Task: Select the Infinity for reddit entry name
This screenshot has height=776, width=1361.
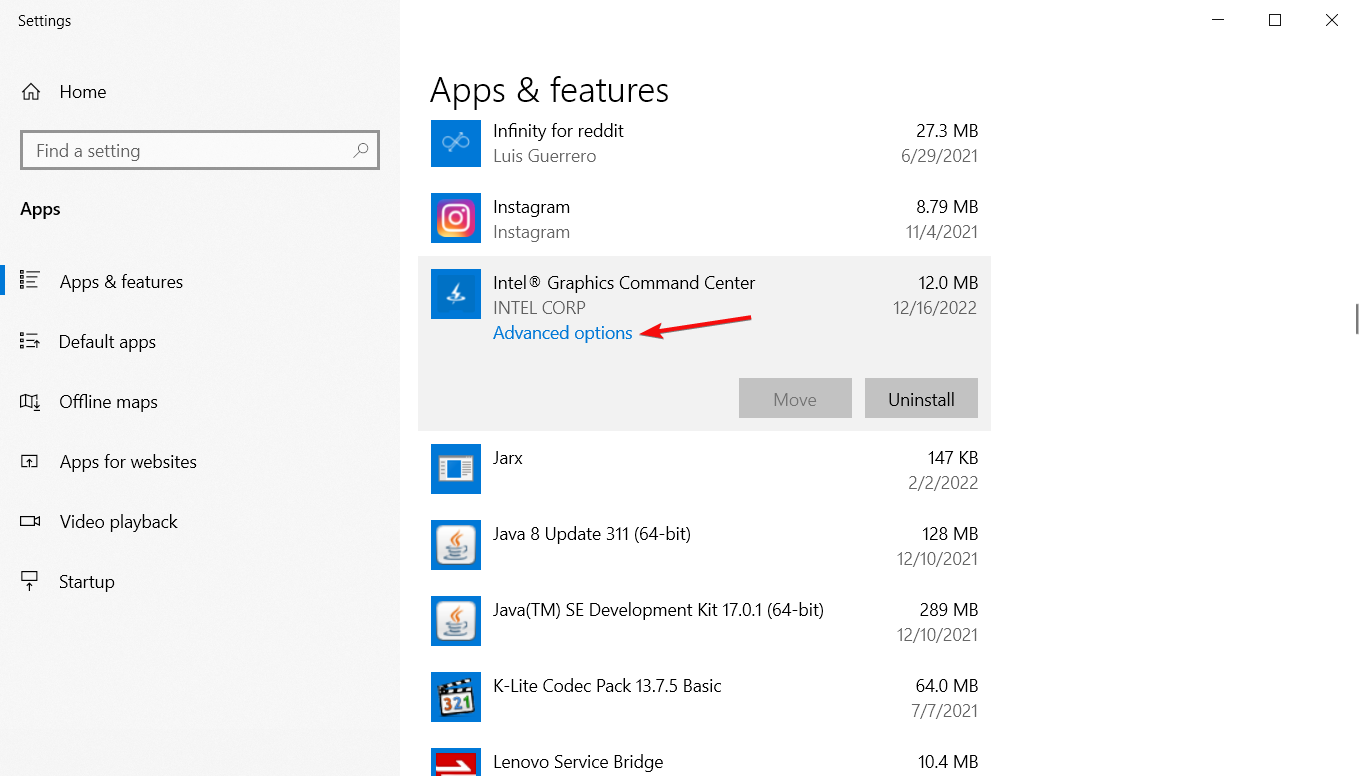Action: tap(558, 131)
